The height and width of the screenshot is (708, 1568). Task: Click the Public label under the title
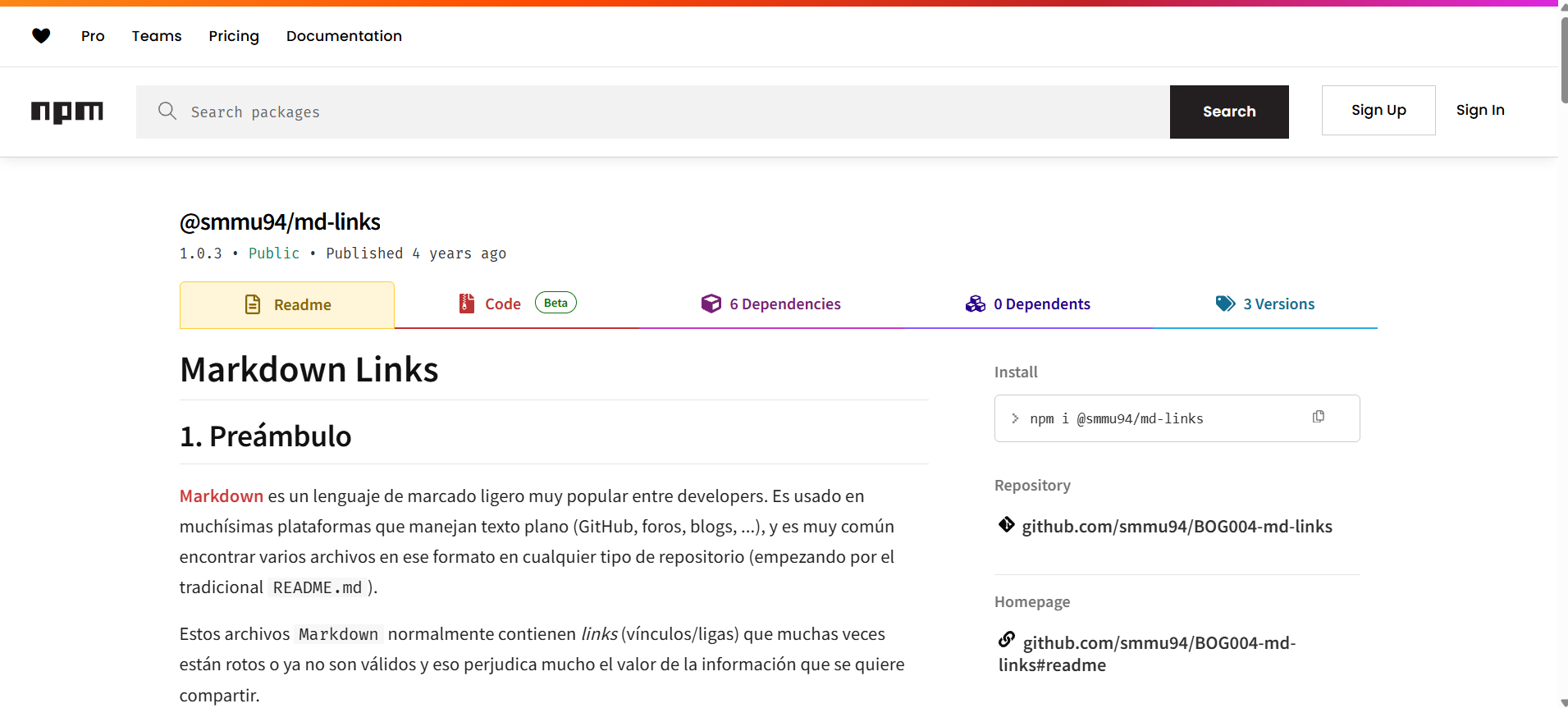pos(274,254)
